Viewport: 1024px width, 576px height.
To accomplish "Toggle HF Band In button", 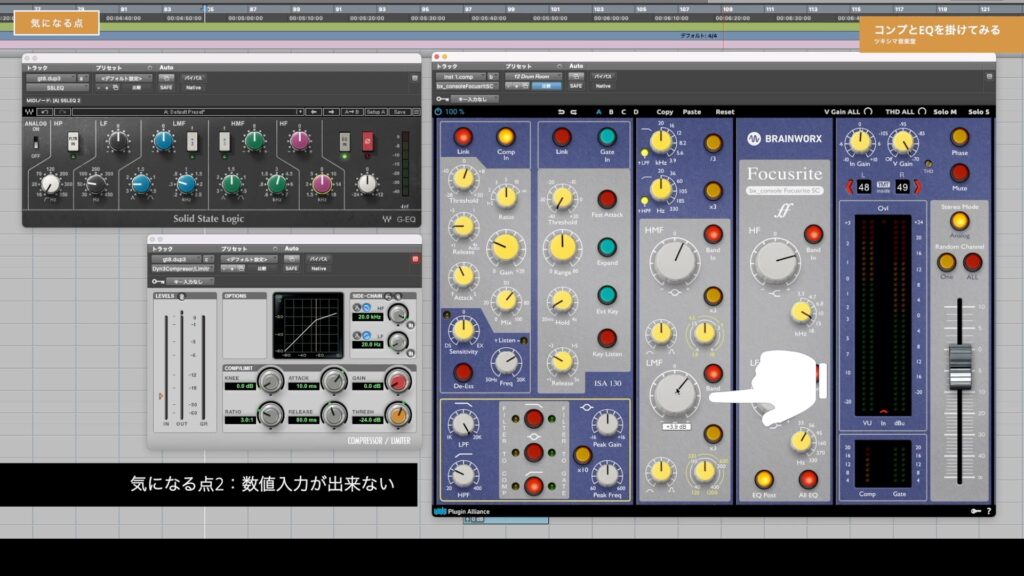I will point(813,234).
